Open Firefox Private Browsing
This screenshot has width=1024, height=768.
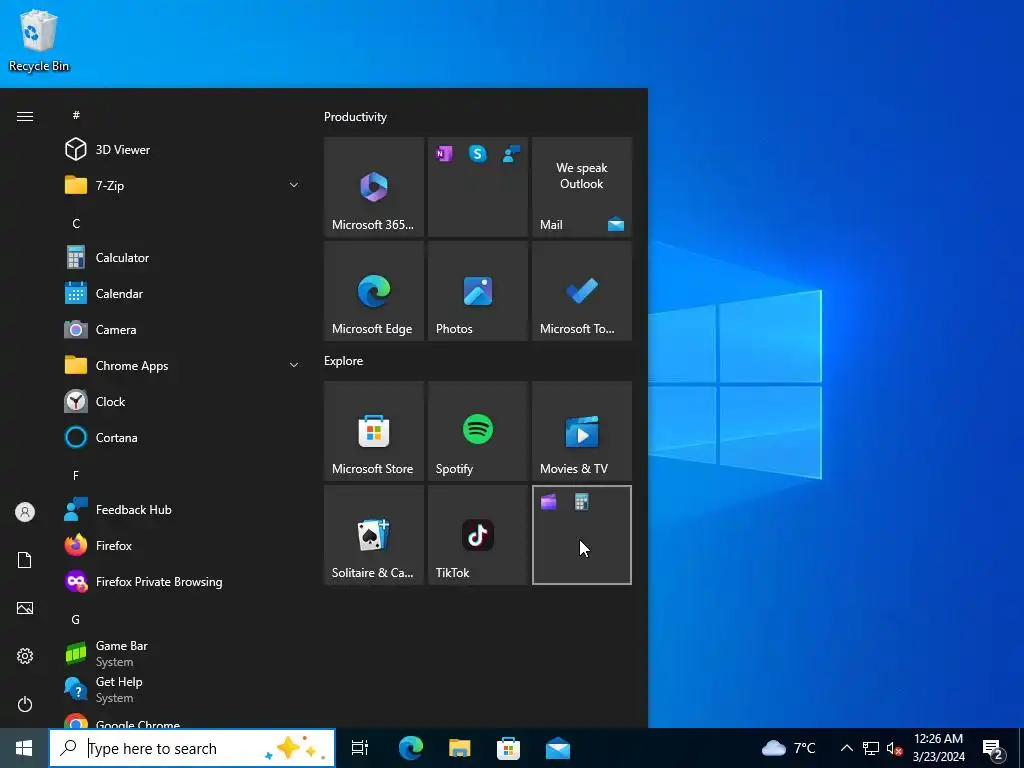coord(182,581)
